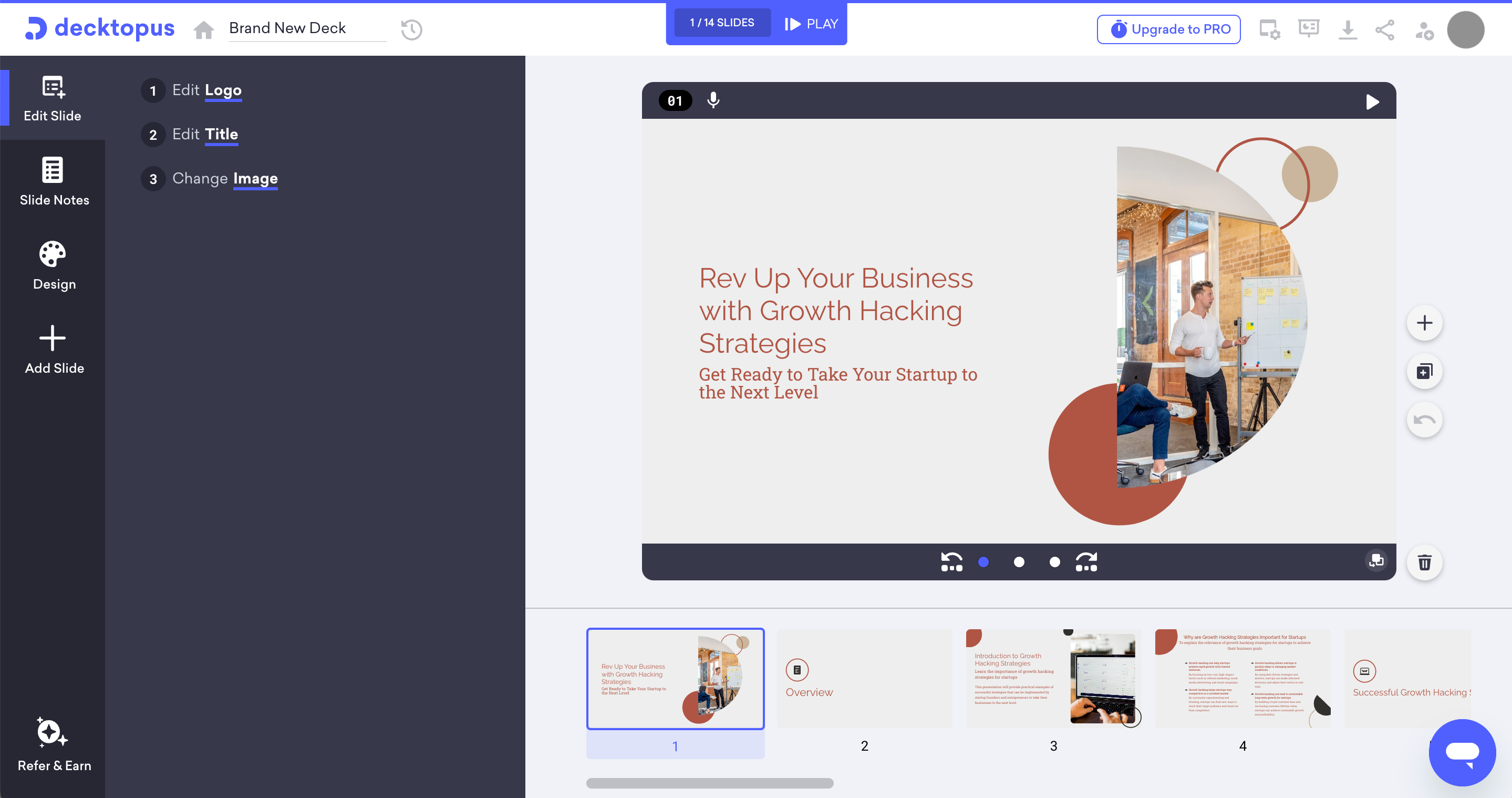Image resolution: width=1512 pixels, height=798 pixels.
Task: Click the share icon in top toolbar
Action: click(1386, 29)
